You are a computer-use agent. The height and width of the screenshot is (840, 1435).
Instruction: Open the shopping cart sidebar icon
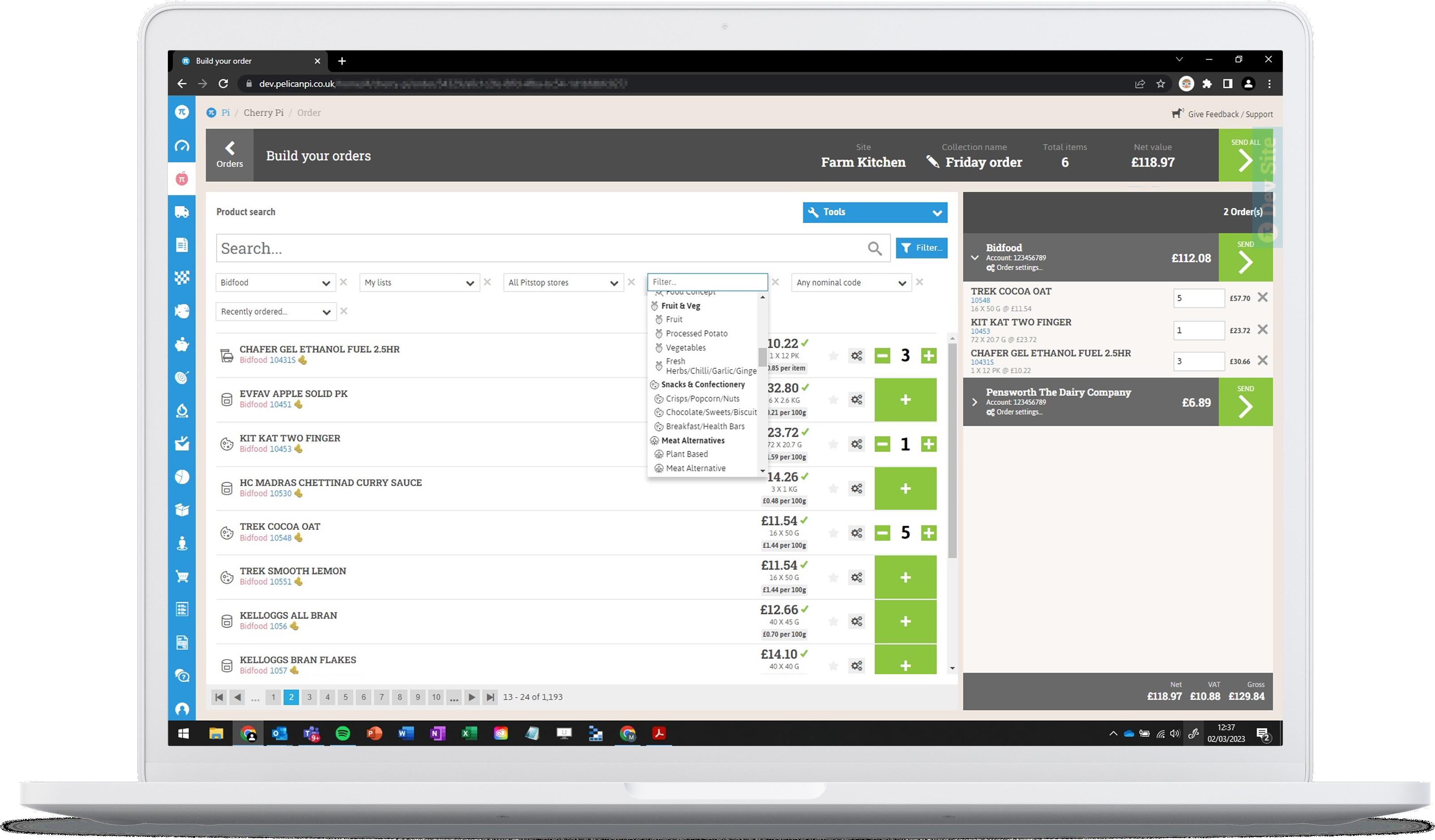pyautogui.click(x=182, y=576)
